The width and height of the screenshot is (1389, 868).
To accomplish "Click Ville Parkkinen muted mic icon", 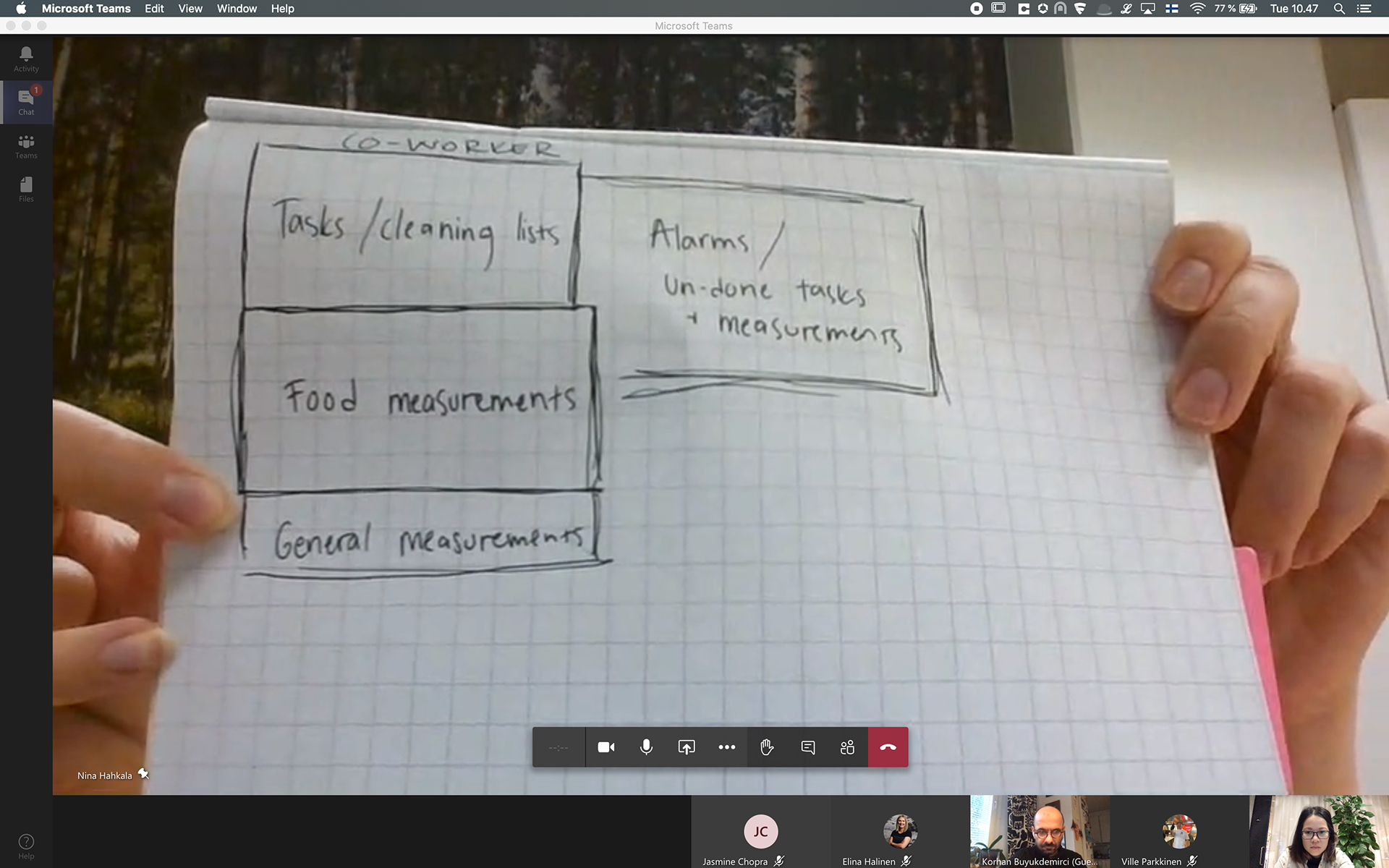I will (x=1192, y=861).
